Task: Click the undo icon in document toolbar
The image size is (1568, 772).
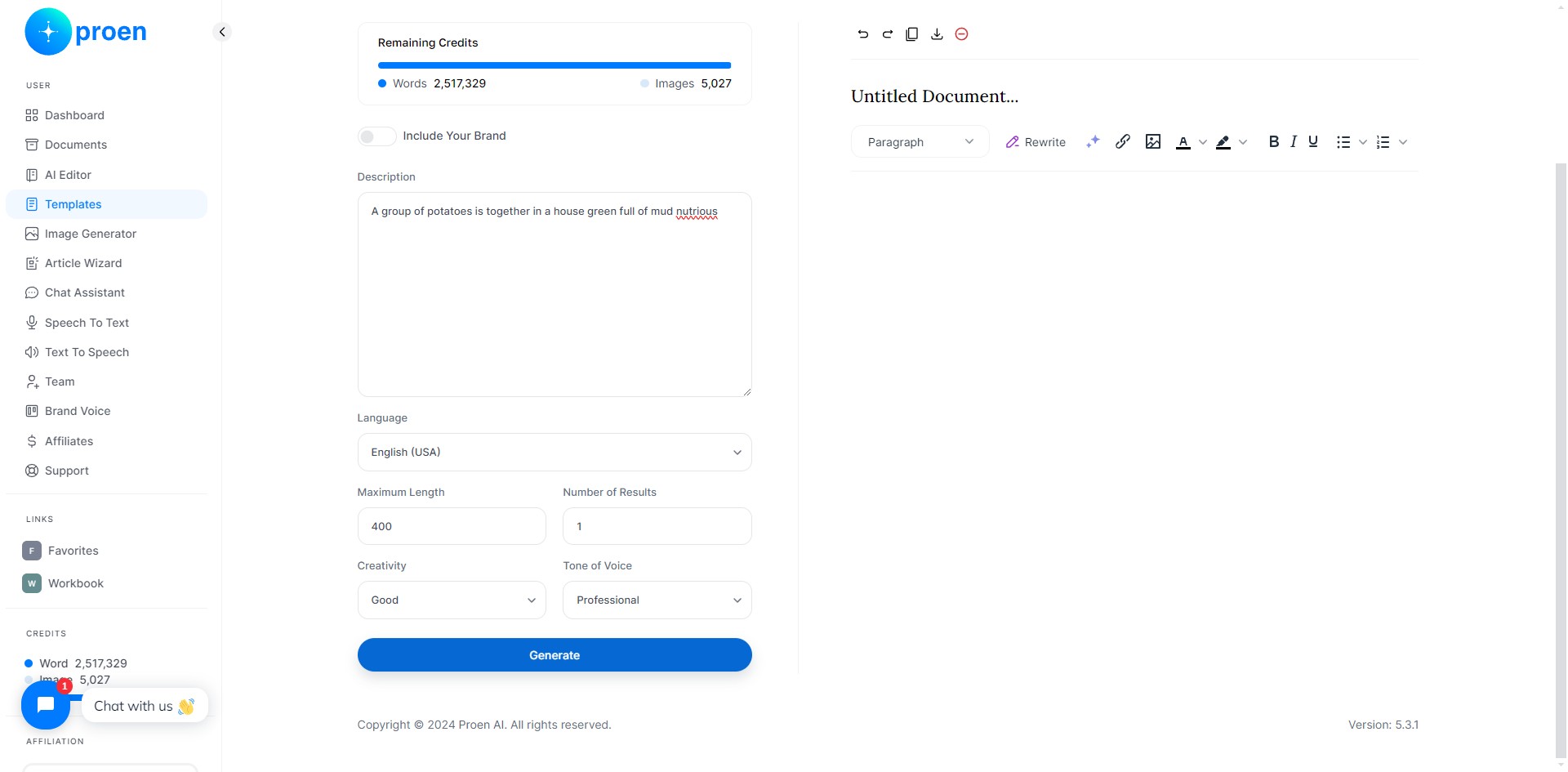Action: pyautogui.click(x=863, y=34)
